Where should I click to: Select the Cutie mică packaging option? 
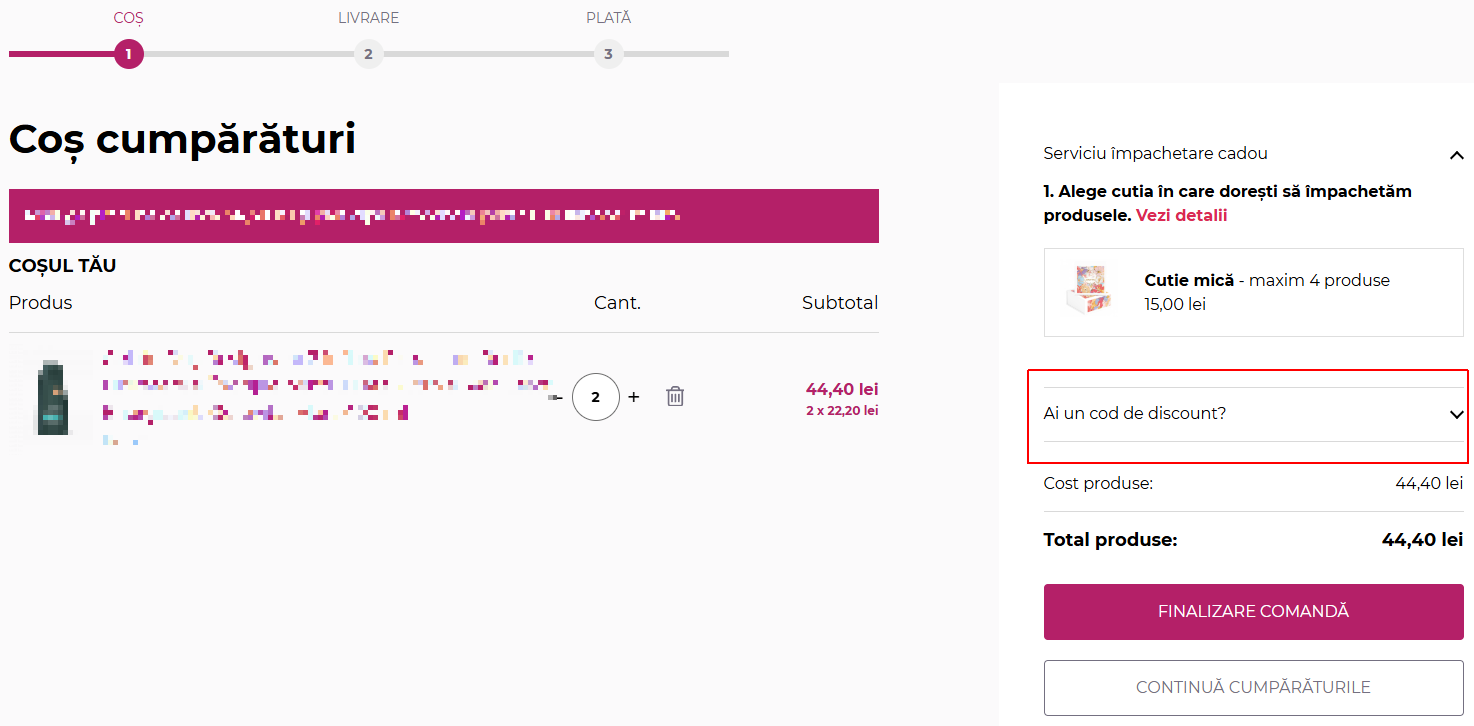point(1254,292)
